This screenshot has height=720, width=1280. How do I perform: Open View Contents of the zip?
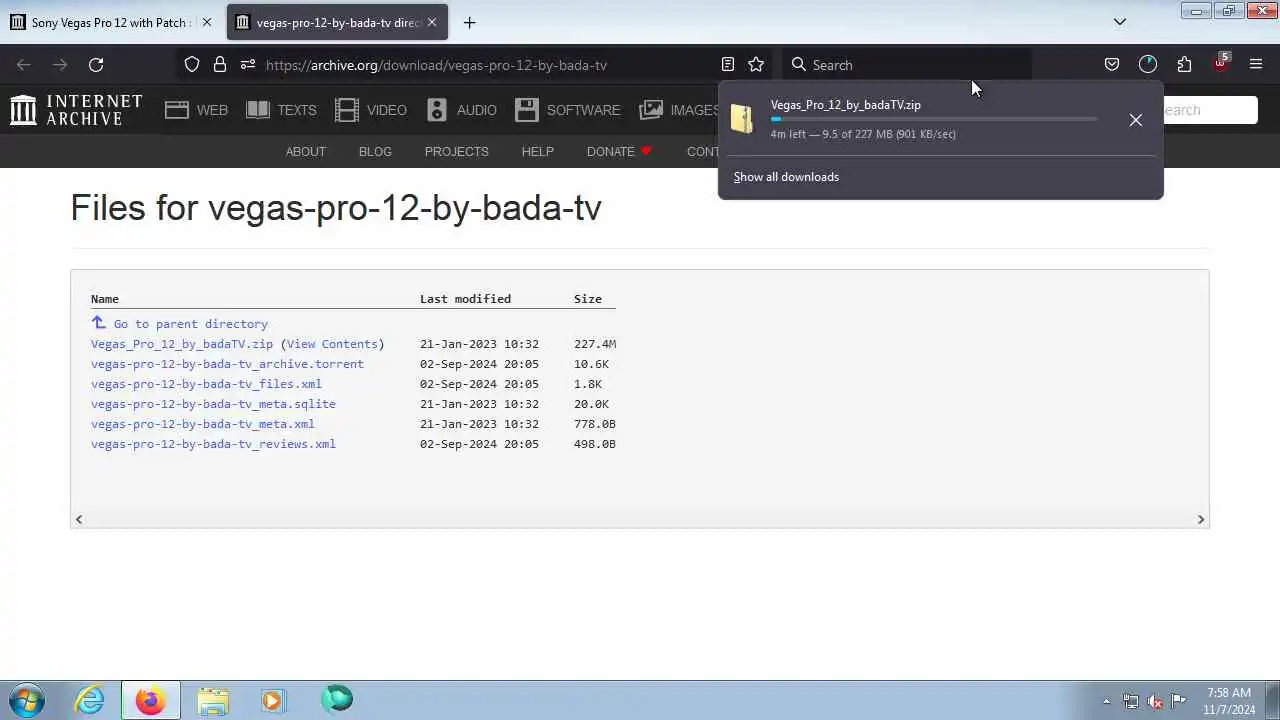(332, 344)
